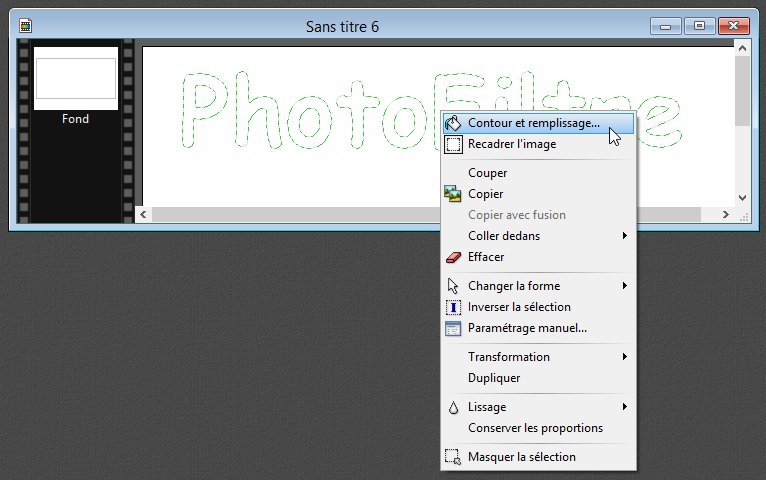Click the document icon in the Sans titre 6 title bar

[25, 25]
